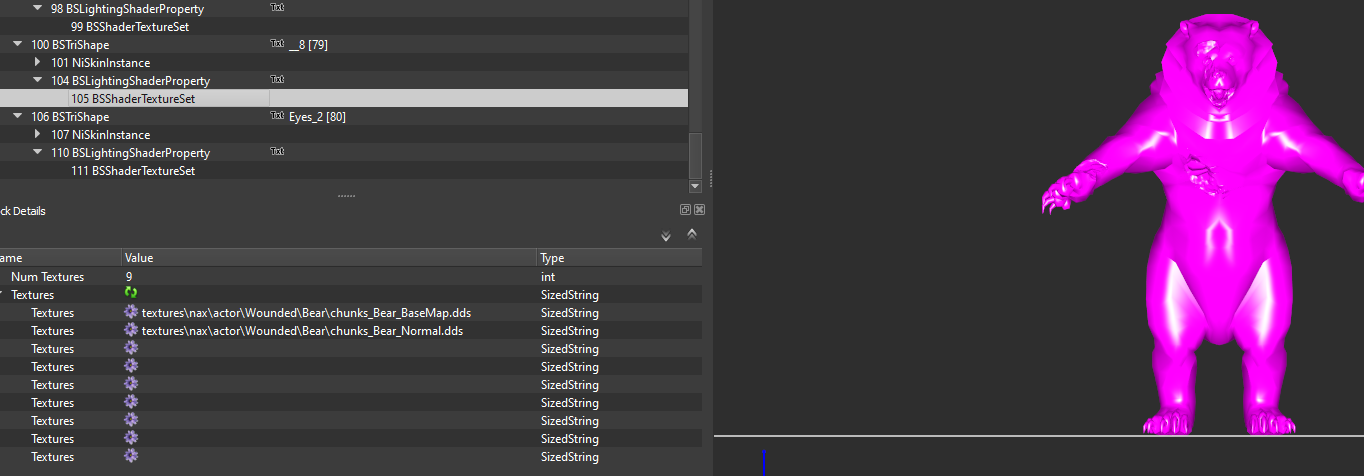
Task: Select 100 BSTriShape row
Action: tap(70, 45)
